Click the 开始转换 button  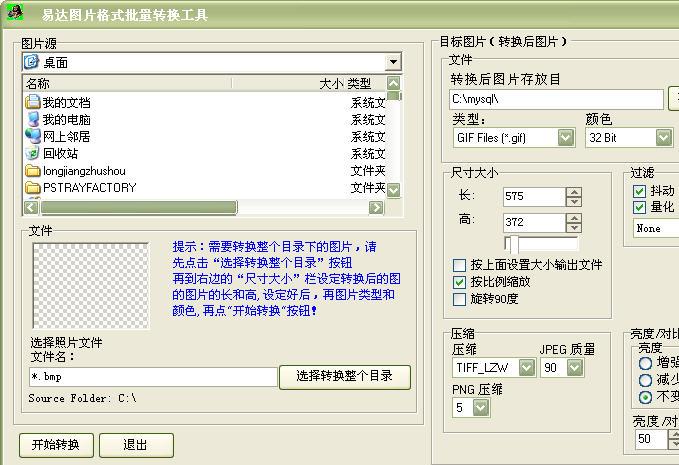pos(56,445)
